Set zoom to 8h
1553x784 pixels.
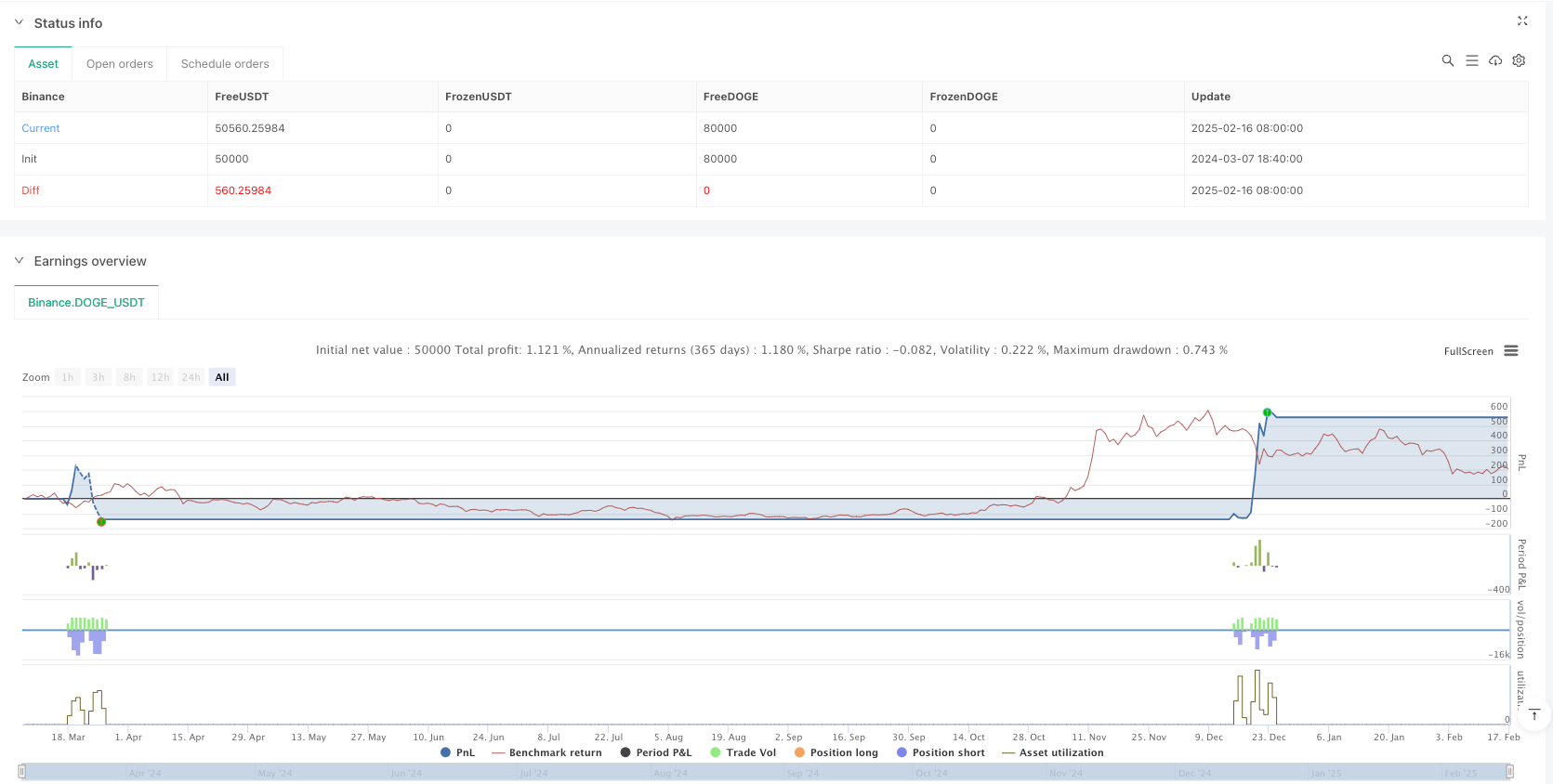pos(129,377)
